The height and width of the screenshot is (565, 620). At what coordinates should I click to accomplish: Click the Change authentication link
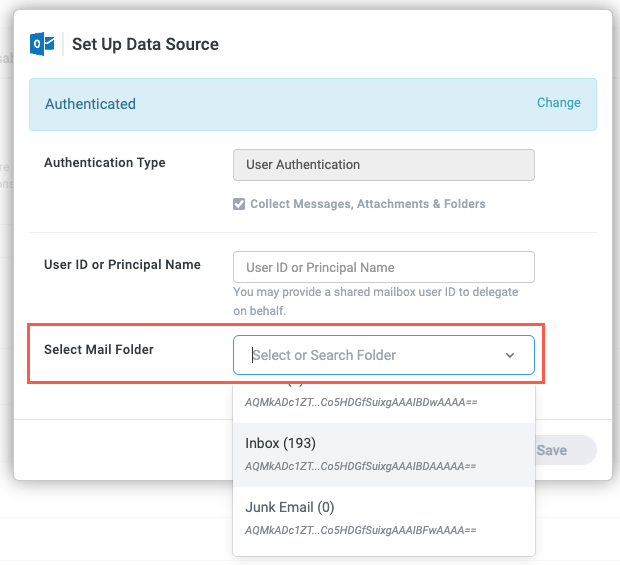click(x=558, y=103)
